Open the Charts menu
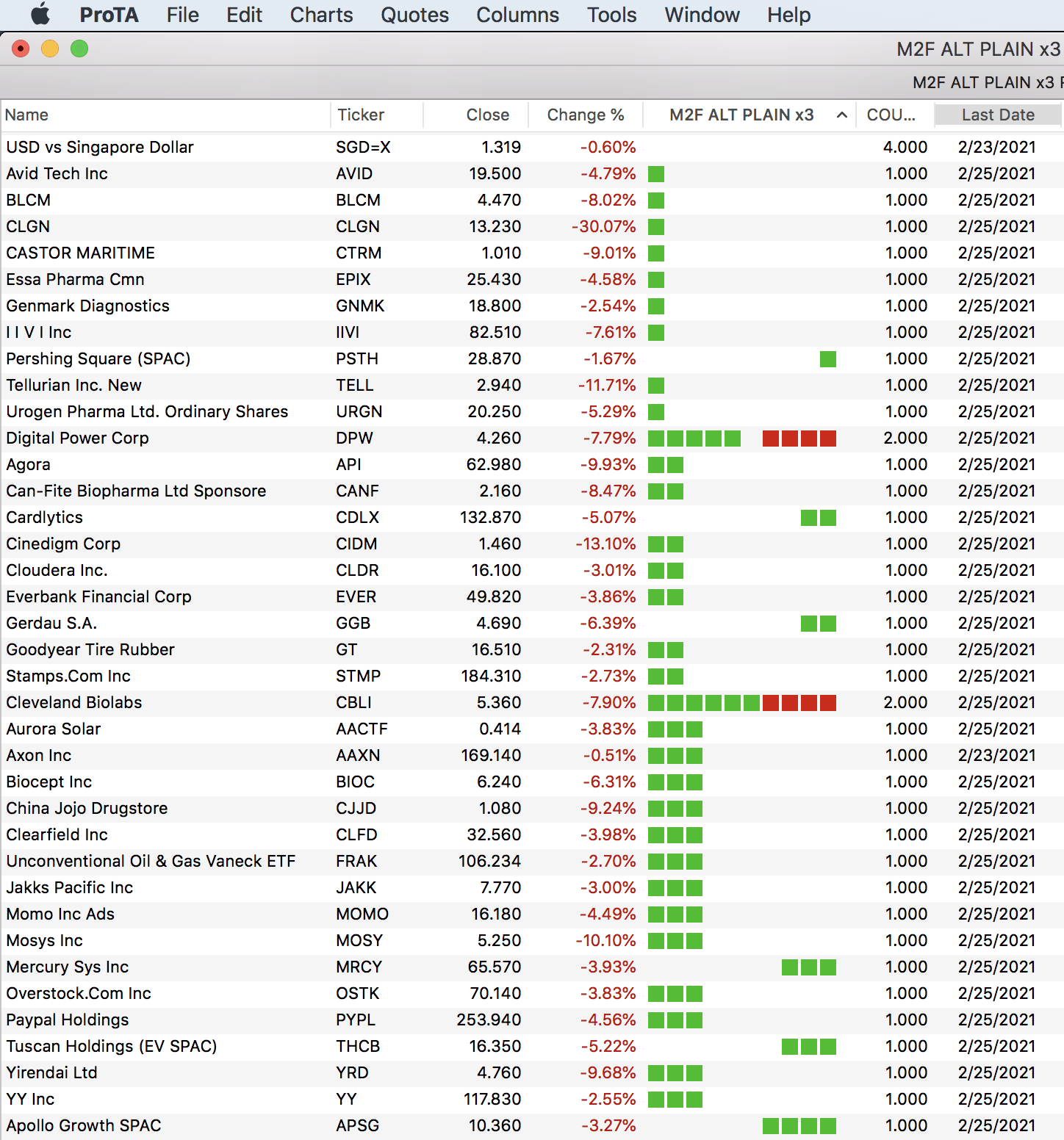Screen dimensions: 1064x1140 321,15
